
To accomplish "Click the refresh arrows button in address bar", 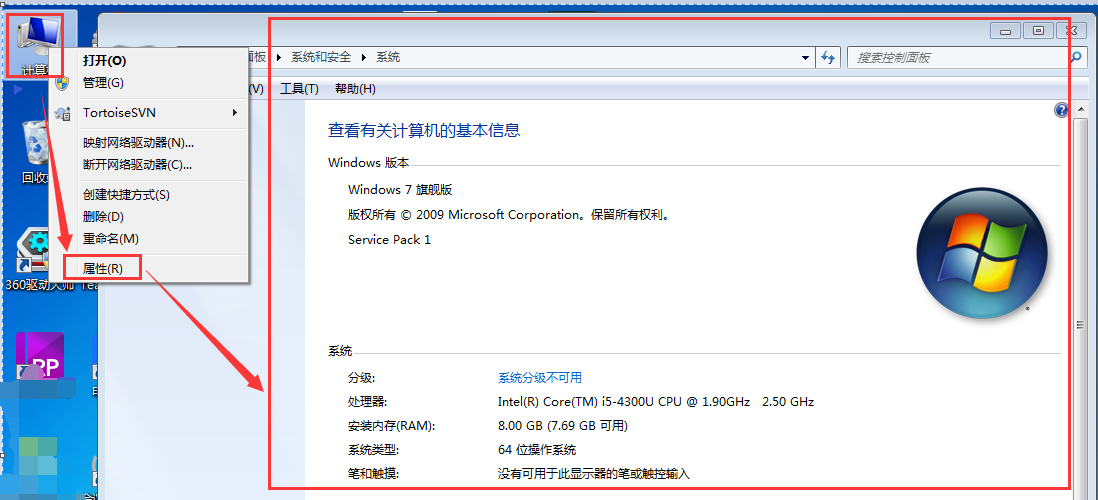I will pyautogui.click(x=828, y=57).
